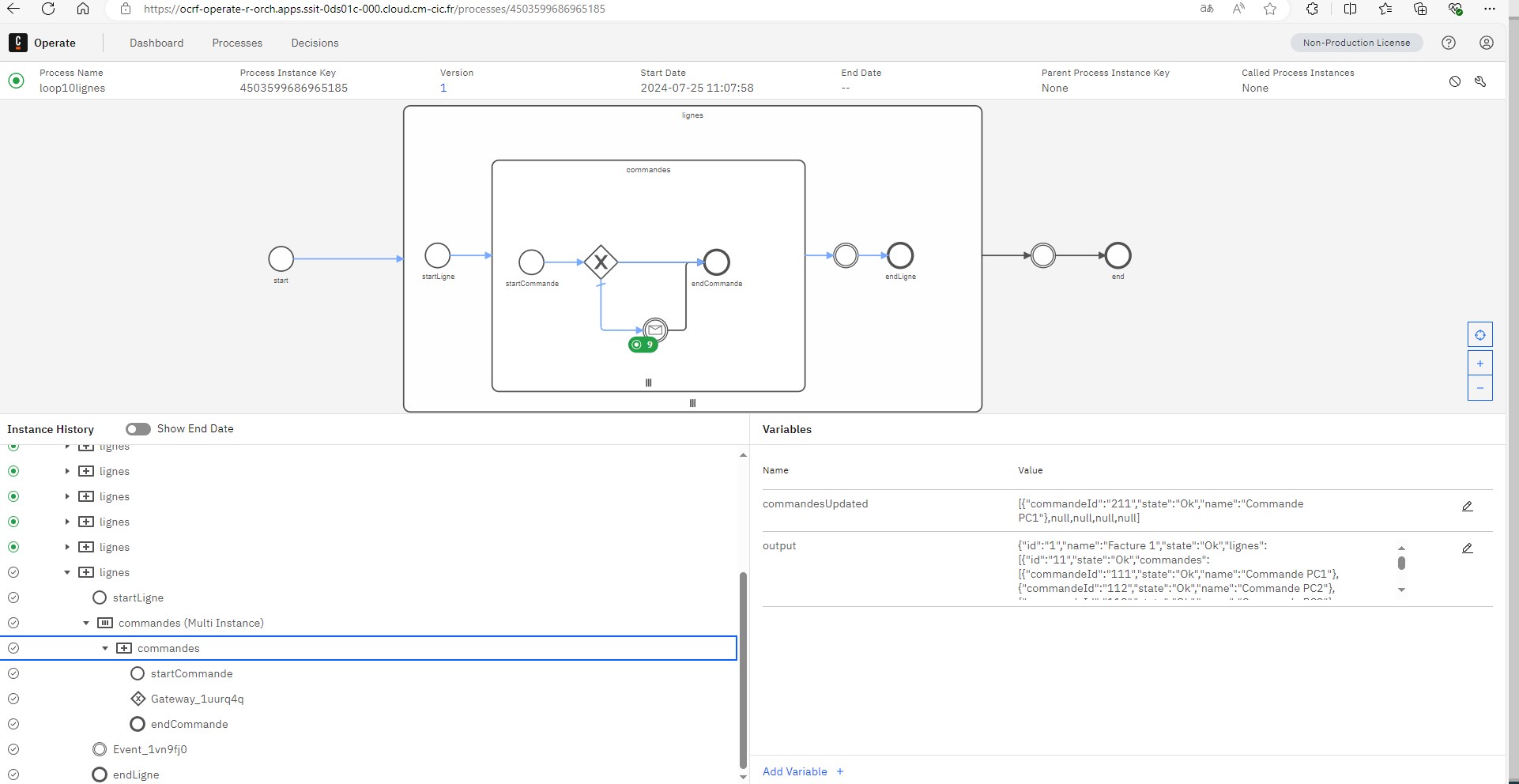Zoom in the diagram with plus button
This screenshot has width=1519, height=784.
[1479, 364]
